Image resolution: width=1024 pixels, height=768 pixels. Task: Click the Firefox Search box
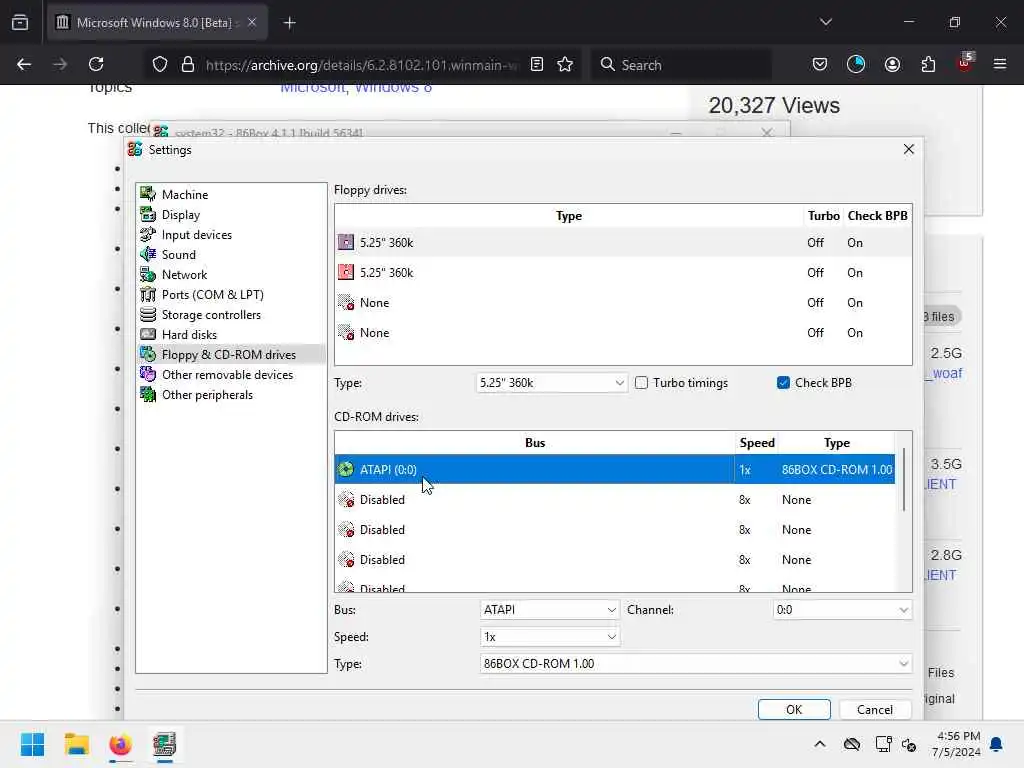point(681,65)
